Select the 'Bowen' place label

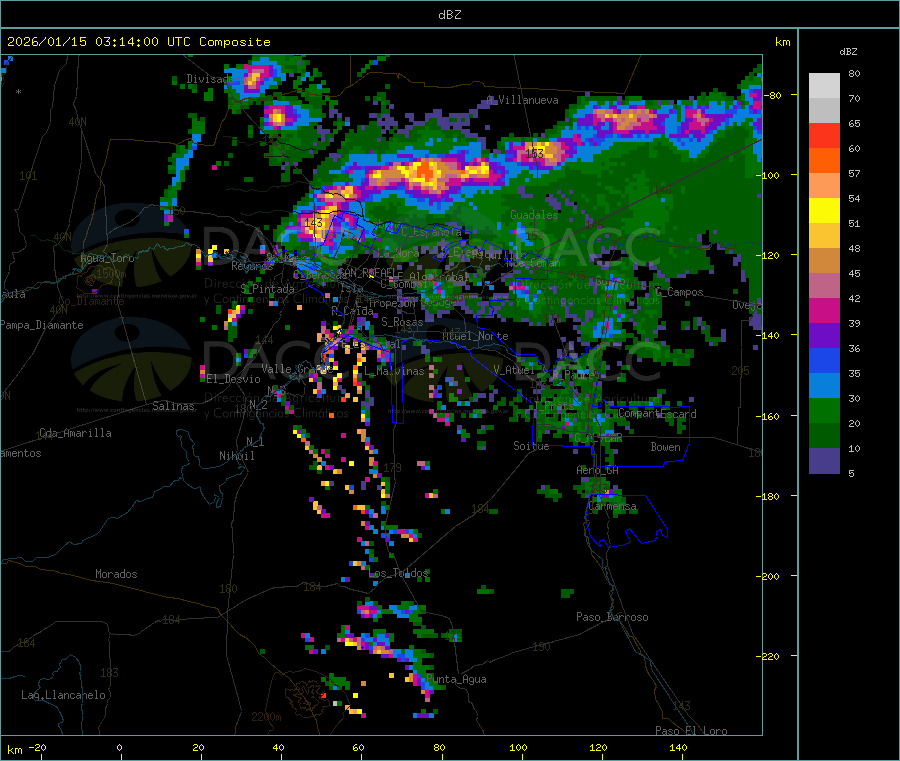pos(665,447)
